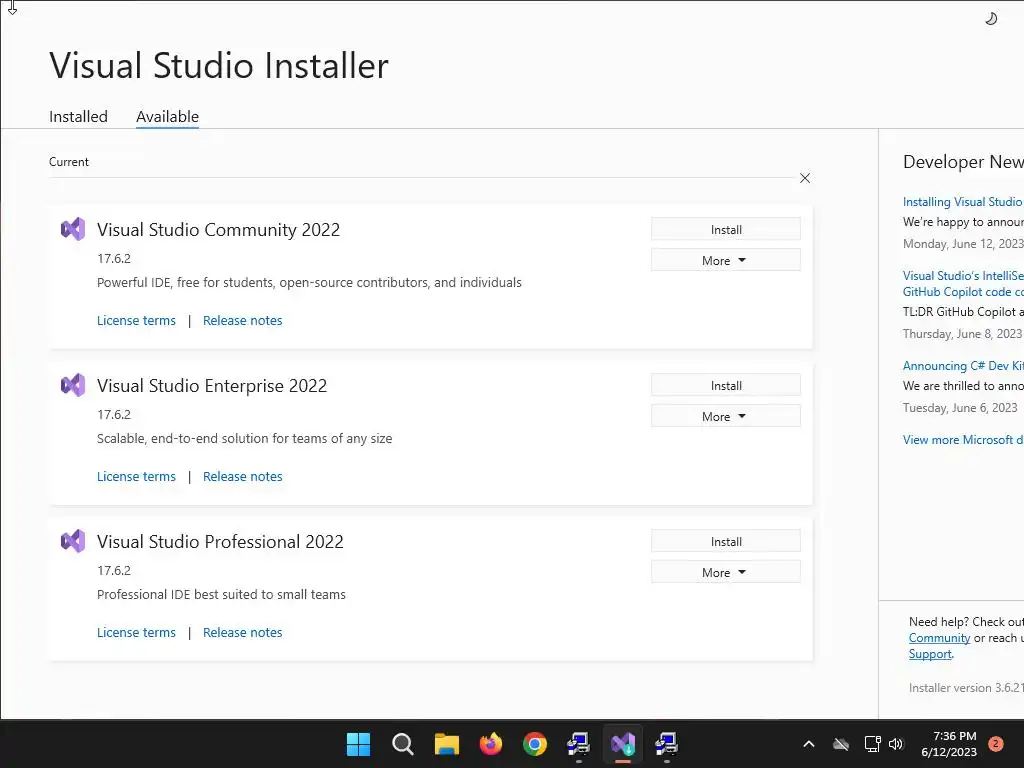Click the Visual Studio Professional 2022 logo
The height and width of the screenshot is (768, 1024).
tap(73, 541)
